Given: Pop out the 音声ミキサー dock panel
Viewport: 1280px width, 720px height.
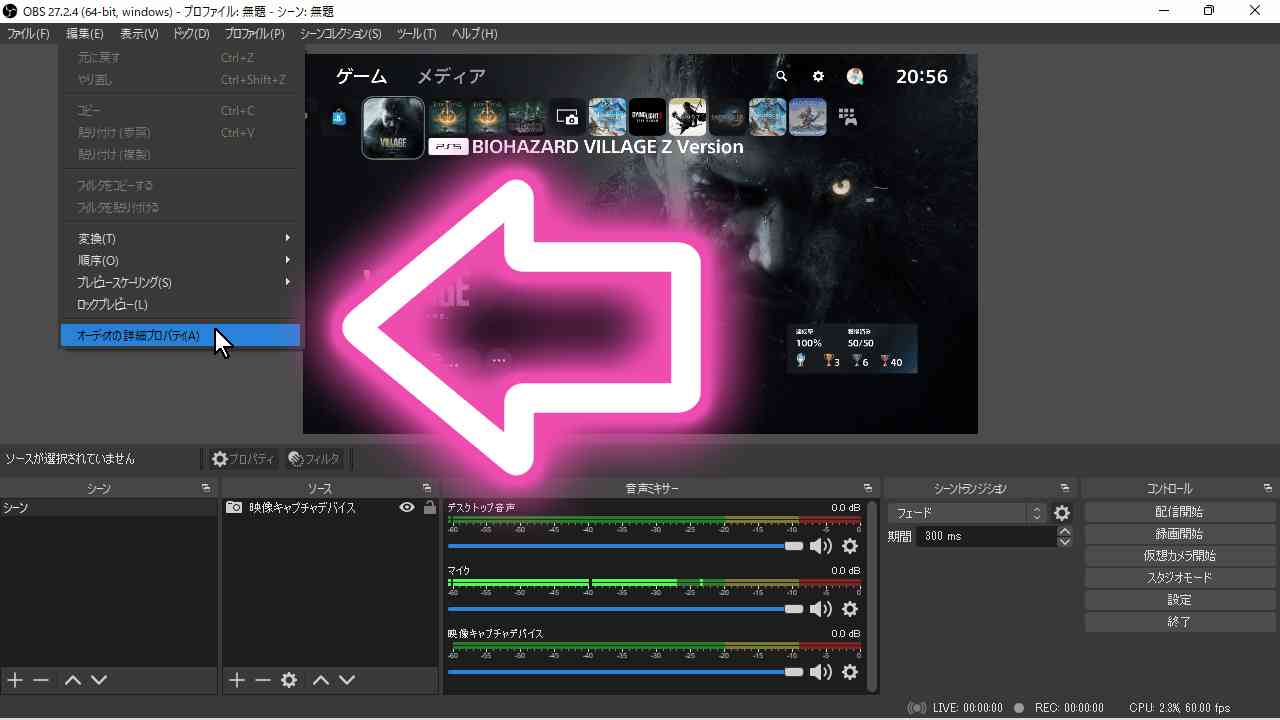Looking at the screenshot, I should (868, 488).
